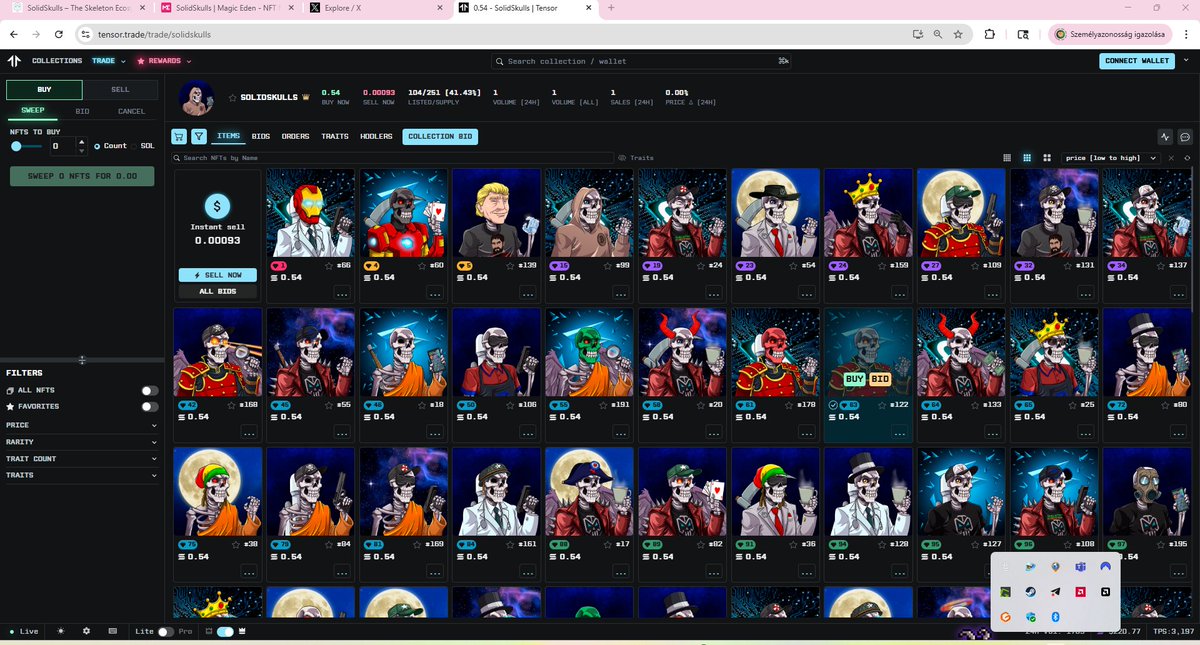Click the brightness theme icon in footer

[61, 631]
